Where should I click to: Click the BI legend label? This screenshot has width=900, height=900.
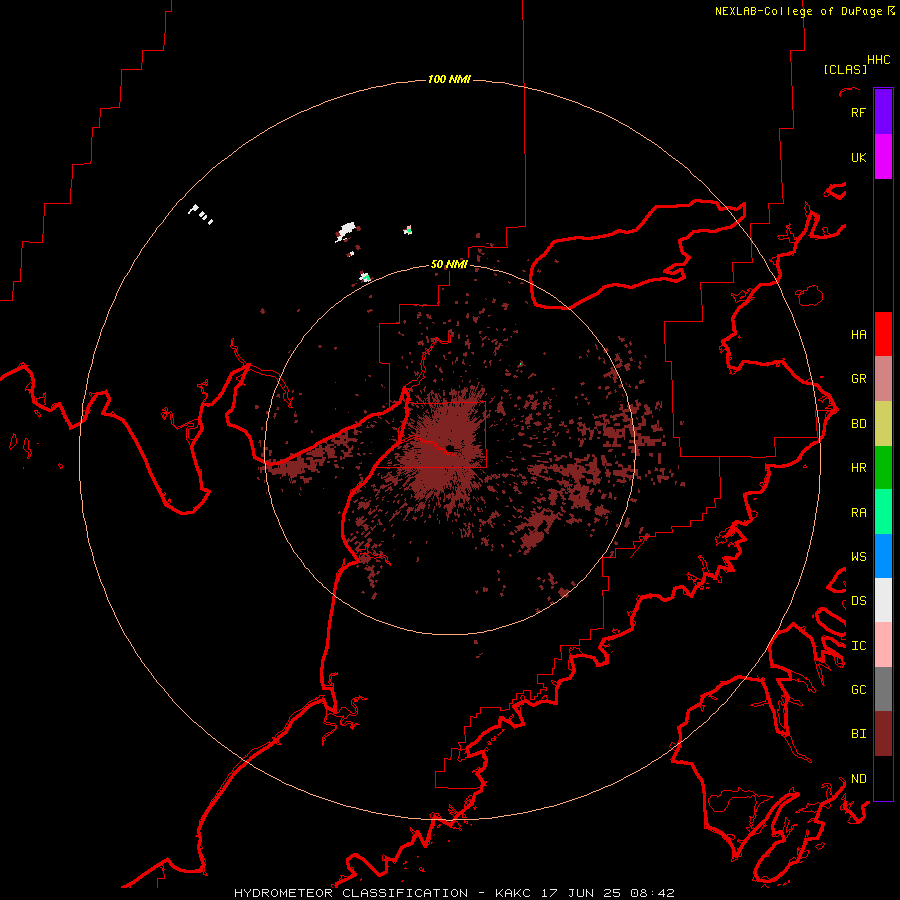point(858,734)
